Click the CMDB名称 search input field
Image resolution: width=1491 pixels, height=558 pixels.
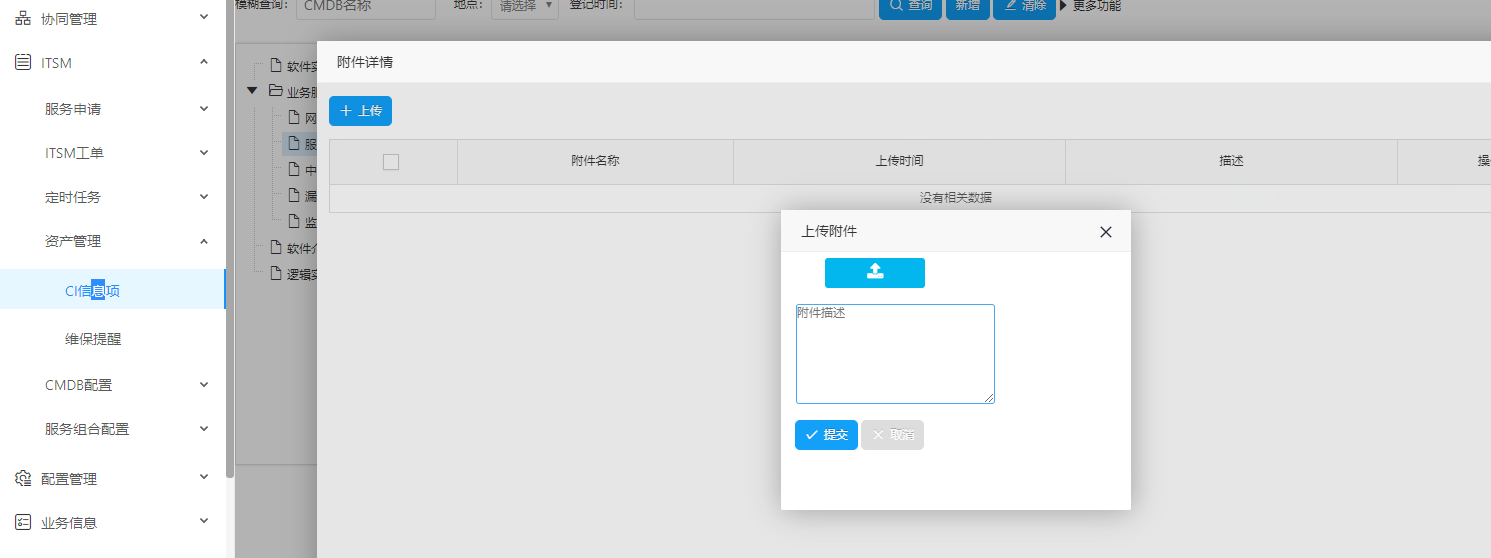click(365, 6)
